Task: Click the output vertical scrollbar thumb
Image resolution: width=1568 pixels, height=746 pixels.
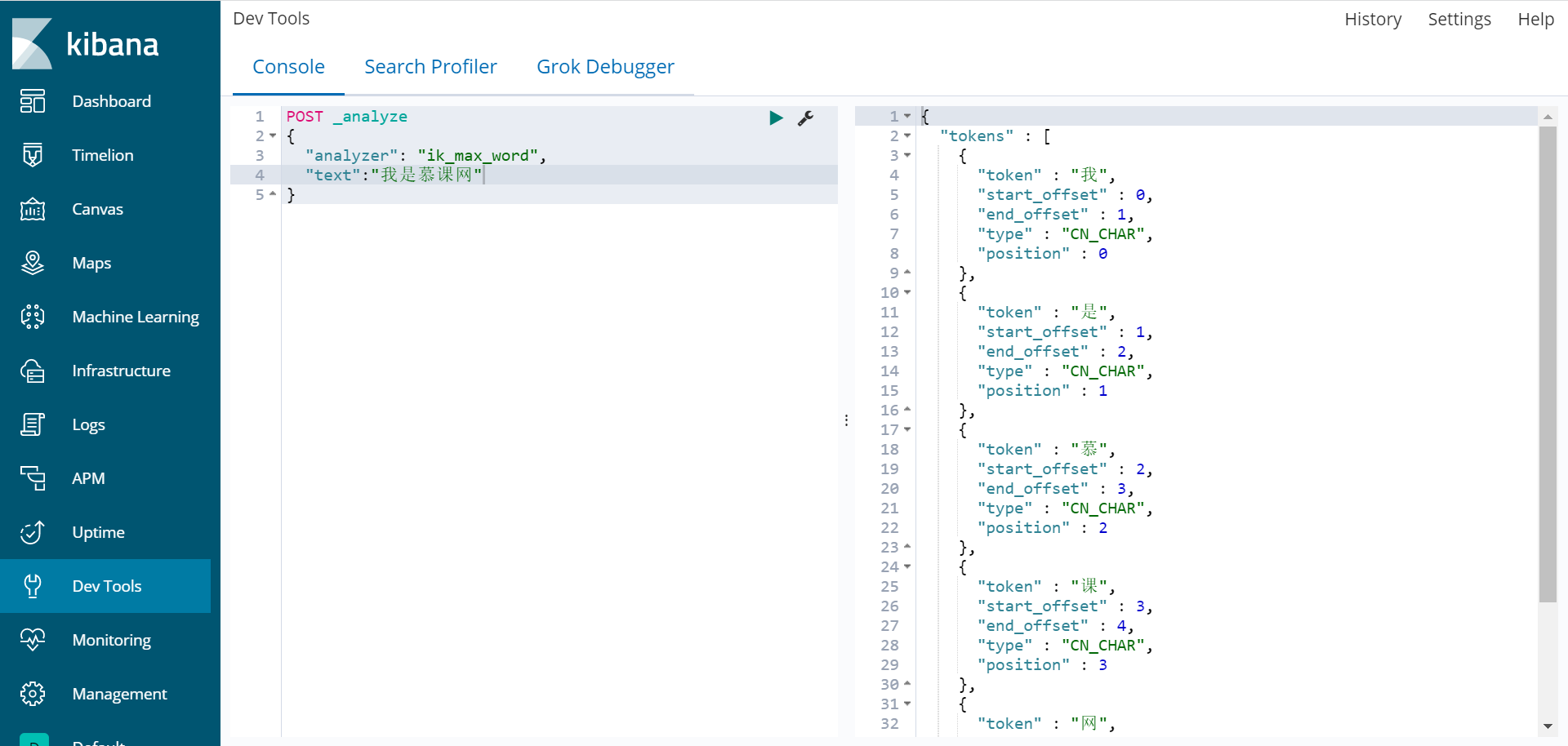Action: coord(1548,364)
